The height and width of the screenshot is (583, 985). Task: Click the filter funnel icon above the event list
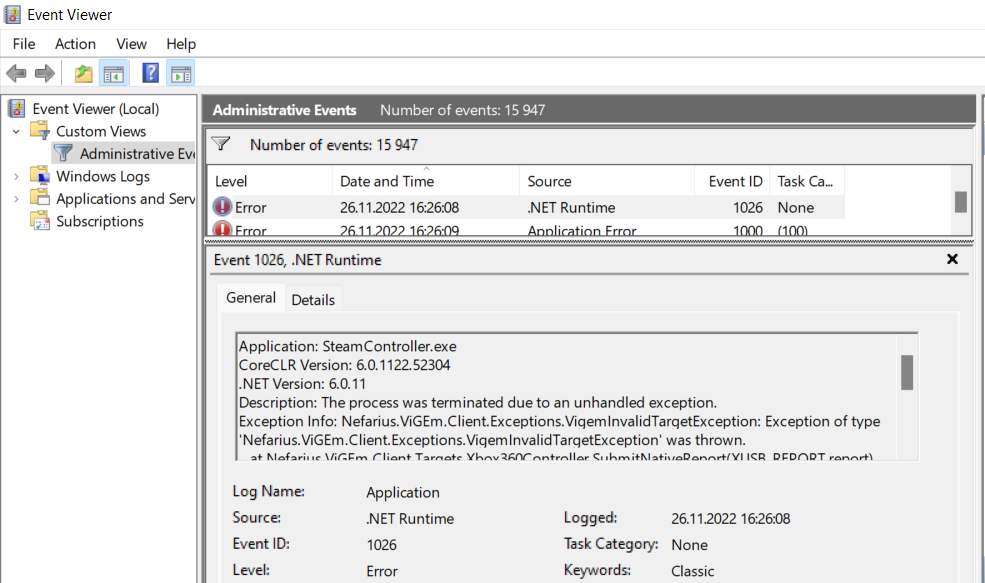tap(222, 144)
